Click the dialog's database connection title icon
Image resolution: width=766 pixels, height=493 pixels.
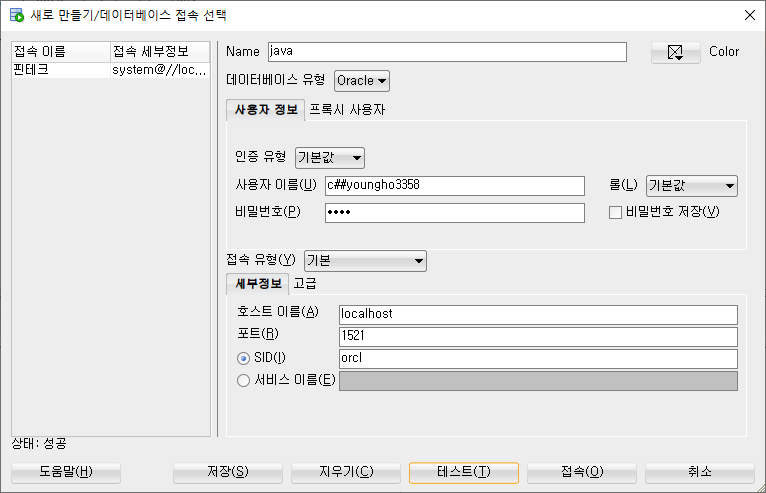17,15
